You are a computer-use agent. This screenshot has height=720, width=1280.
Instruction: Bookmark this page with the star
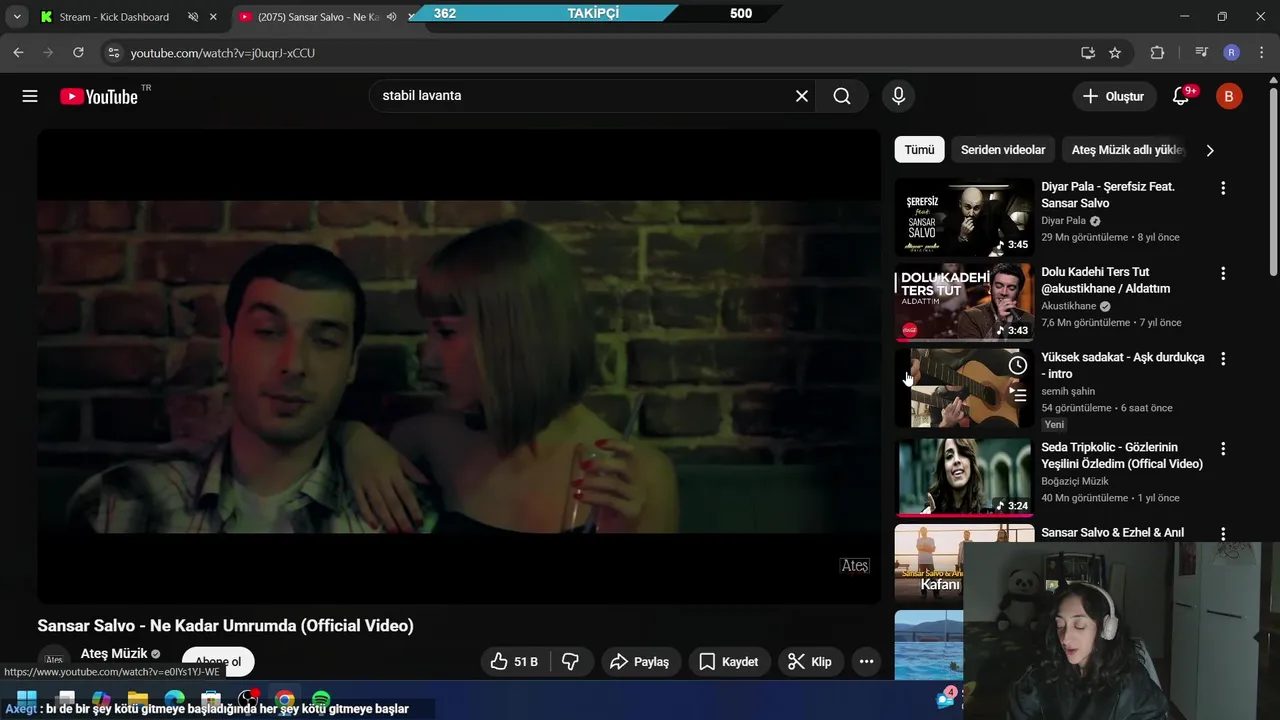(1115, 53)
